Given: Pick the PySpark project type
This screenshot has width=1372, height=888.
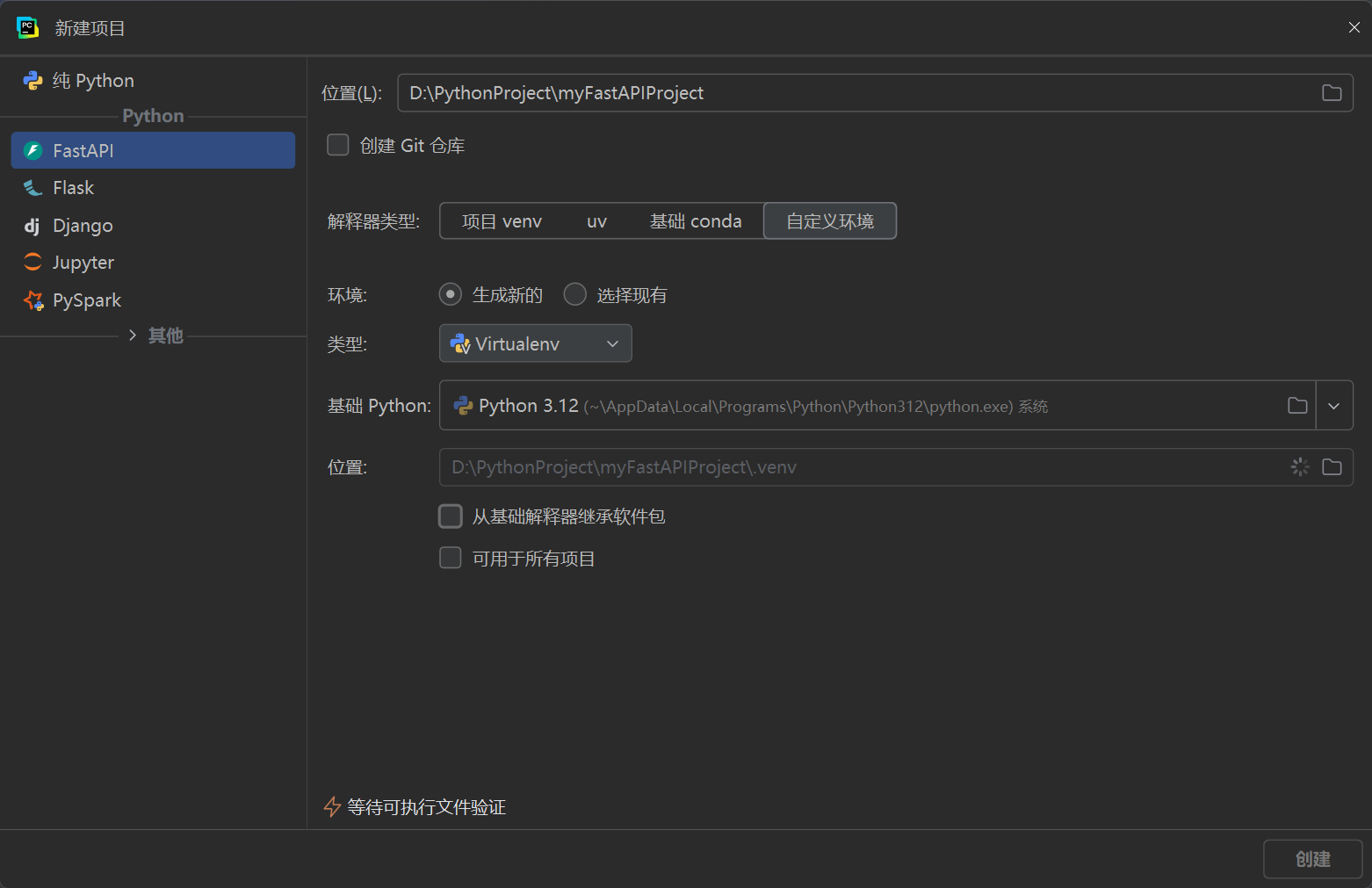Looking at the screenshot, I should 153,300.
